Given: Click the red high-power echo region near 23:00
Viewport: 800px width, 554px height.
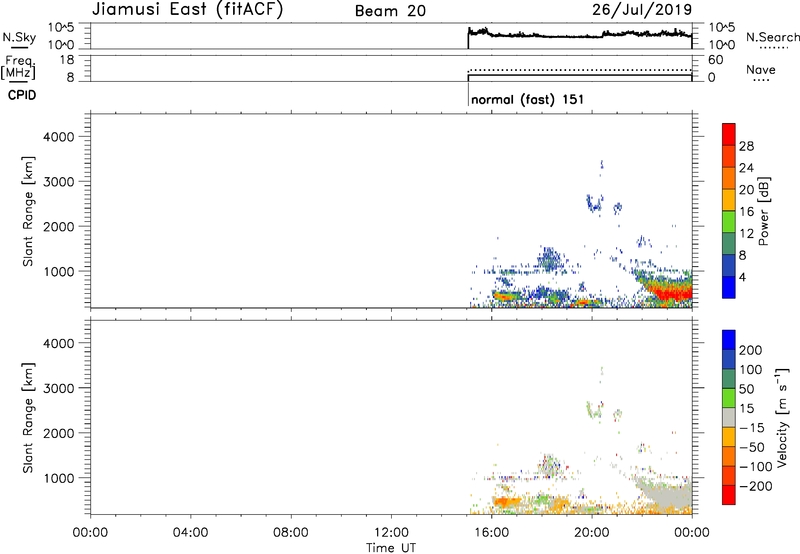Looking at the screenshot, I should coord(672,294).
